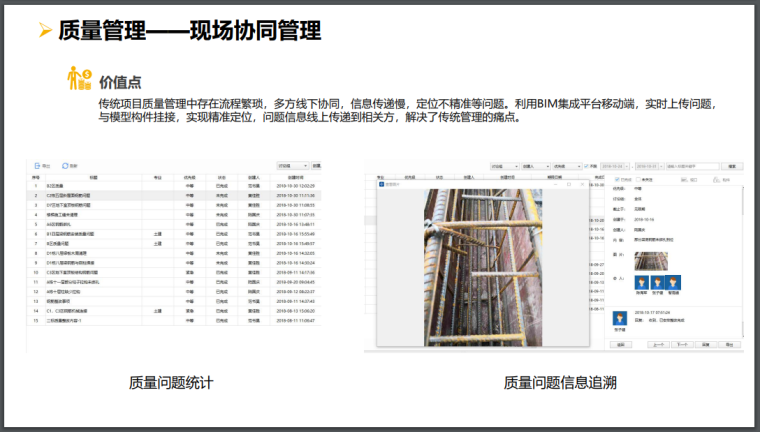Click the refresh icon in left table toolbar
Screen dimensions: 760x432
pos(66,165)
